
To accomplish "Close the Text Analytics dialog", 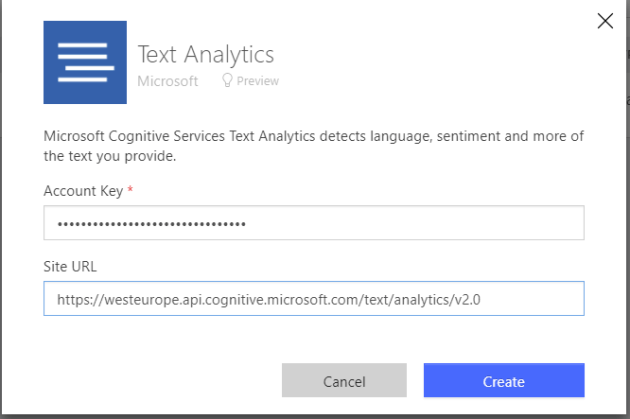I will click(x=605, y=21).
